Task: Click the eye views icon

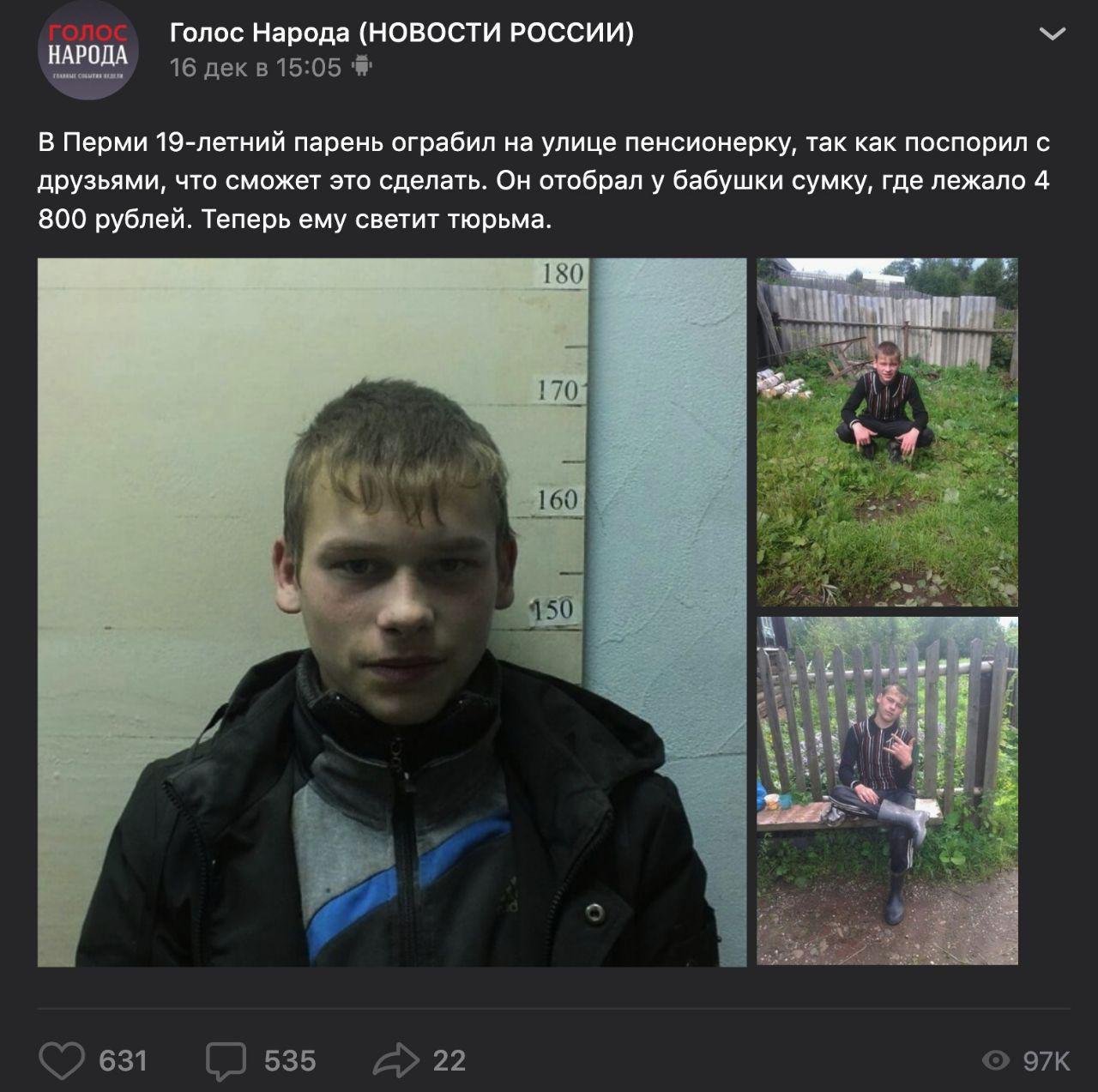Action: (x=995, y=1061)
